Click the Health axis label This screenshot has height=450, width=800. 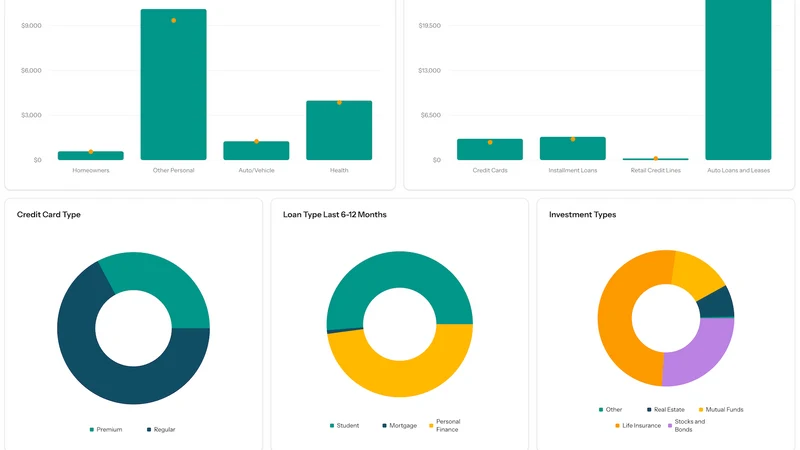339,170
